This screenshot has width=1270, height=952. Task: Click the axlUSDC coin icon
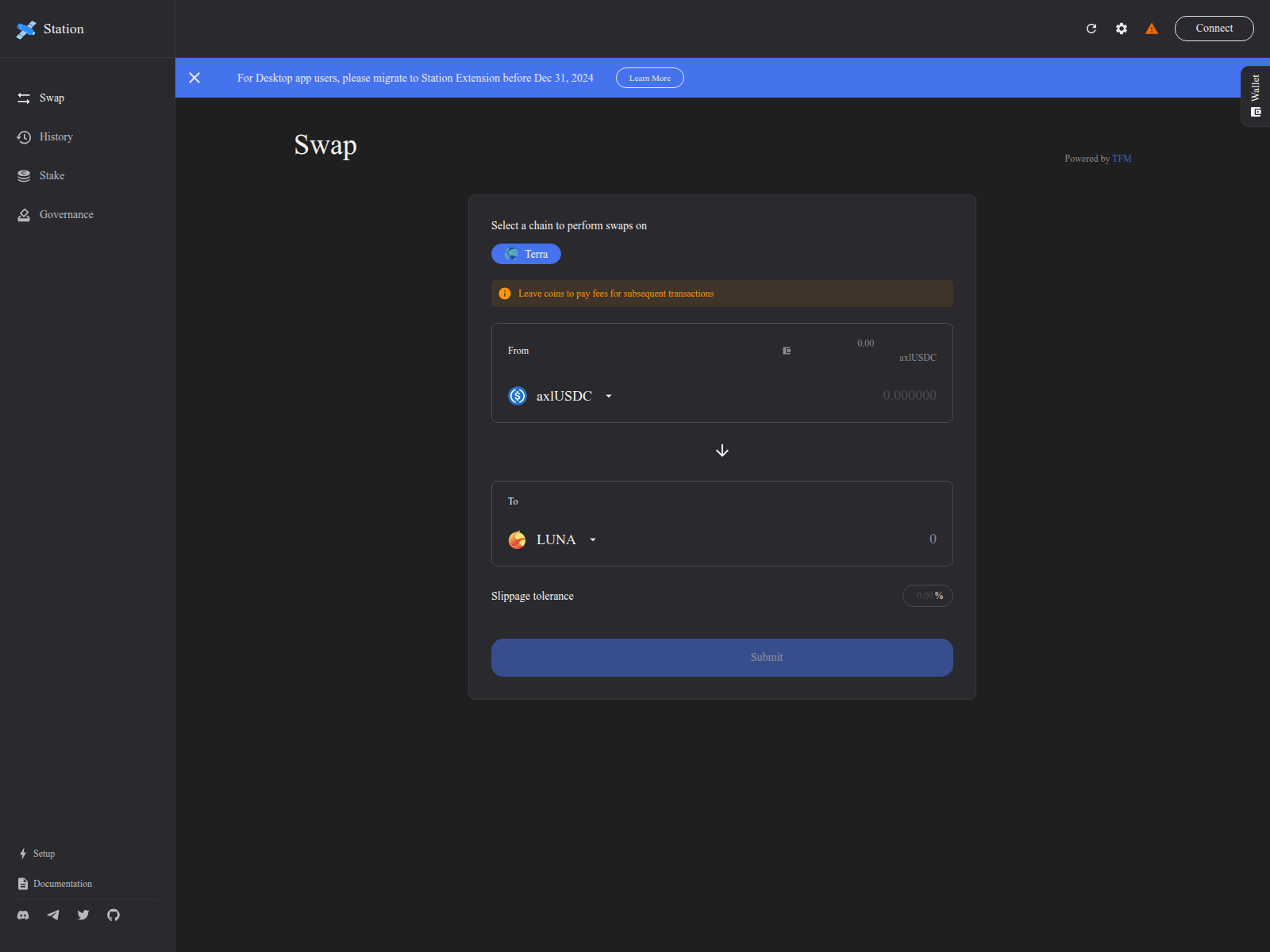[x=518, y=396]
